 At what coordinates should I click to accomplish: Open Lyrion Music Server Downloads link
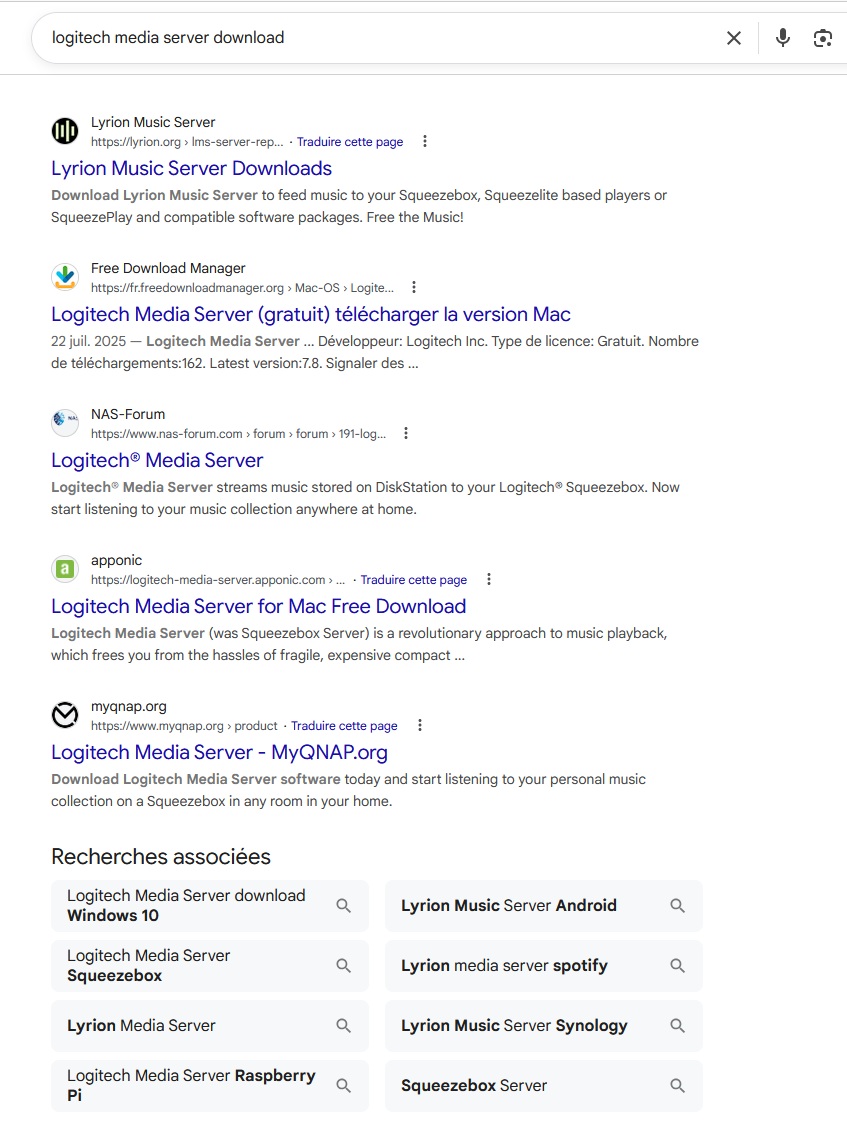click(192, 168)
